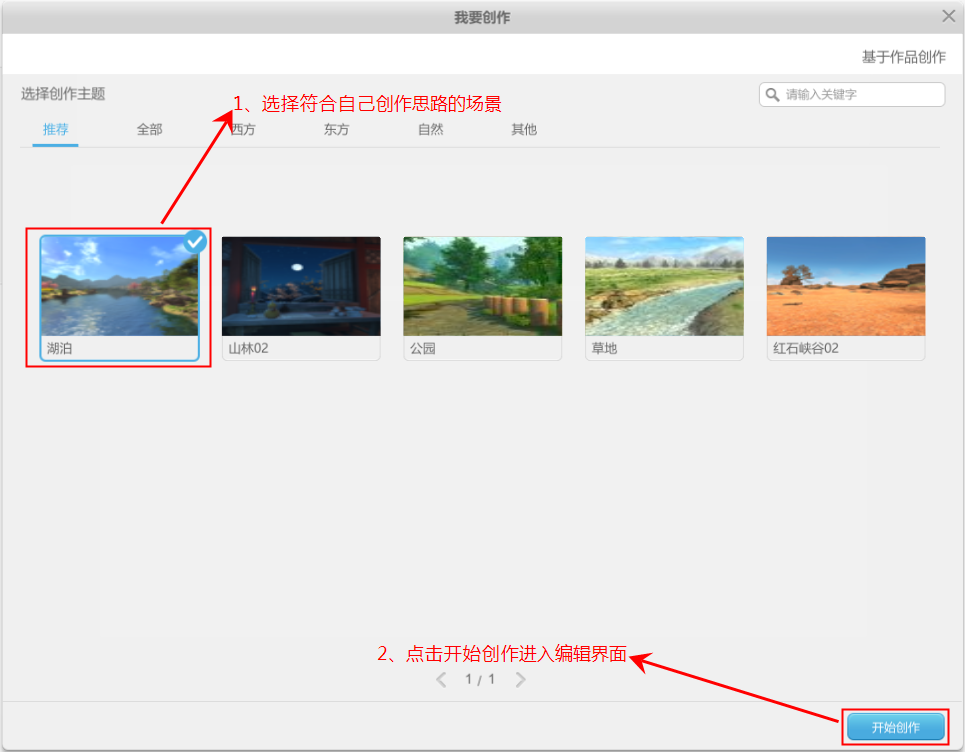Viewport: 965px width, 752px height.
Task: Select the 公园 scene thumbnail
Action: [482, 285]
